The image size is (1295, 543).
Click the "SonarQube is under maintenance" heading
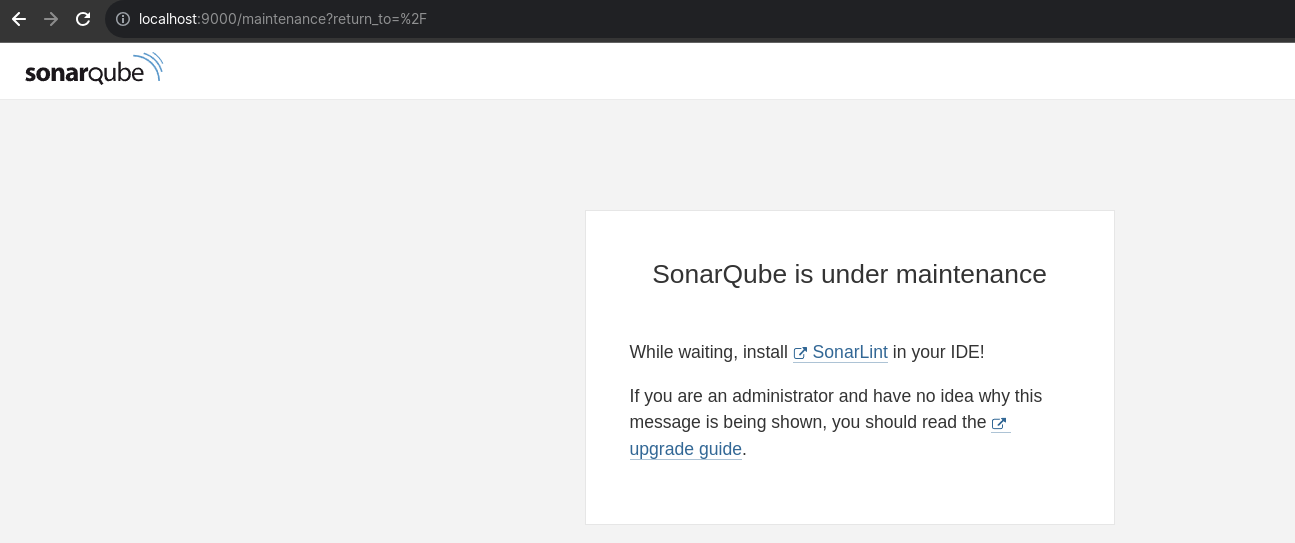[849, 274]
